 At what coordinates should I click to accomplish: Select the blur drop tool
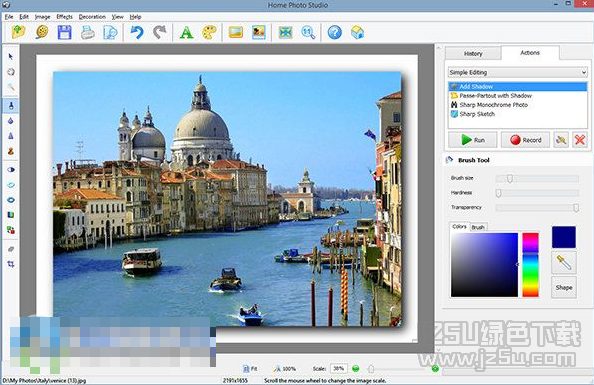[11, 121]
